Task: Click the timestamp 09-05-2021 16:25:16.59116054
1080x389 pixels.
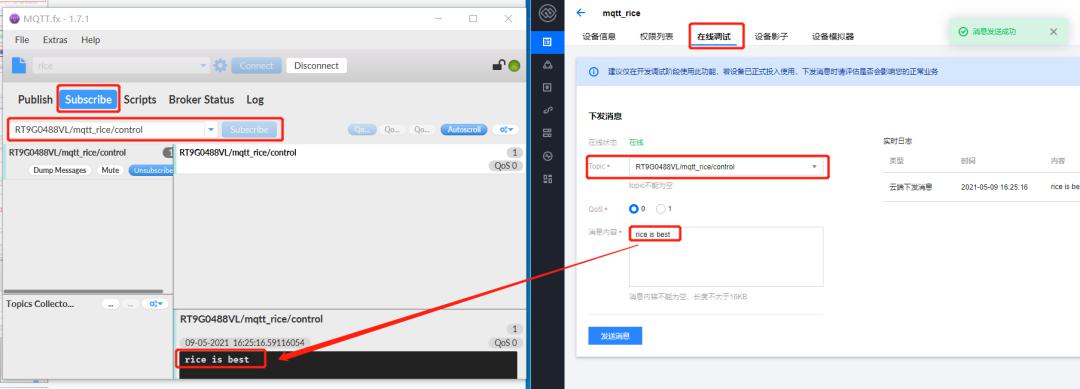Action: pyautogui.click(x=245, y=342)
